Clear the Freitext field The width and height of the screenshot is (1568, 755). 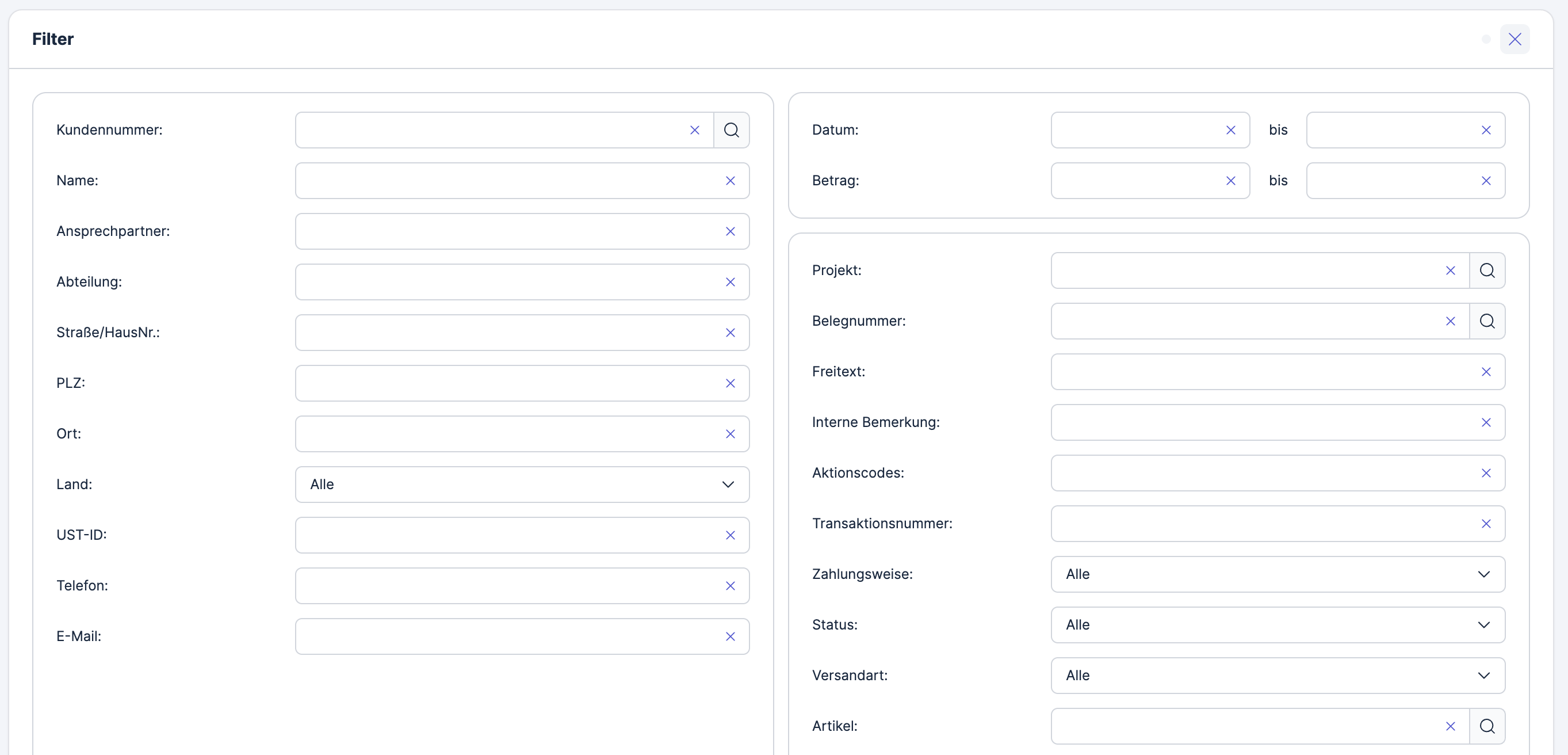1485,371
